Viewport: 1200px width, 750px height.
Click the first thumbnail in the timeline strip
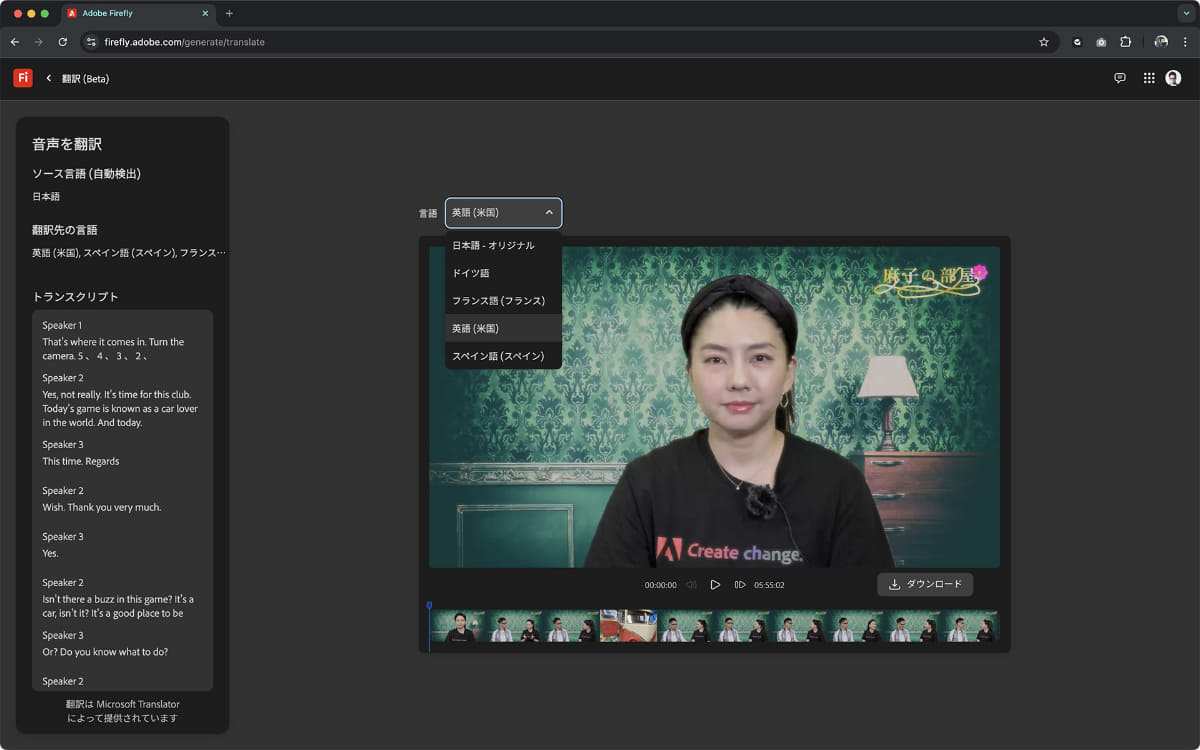(x=458, y=626)
